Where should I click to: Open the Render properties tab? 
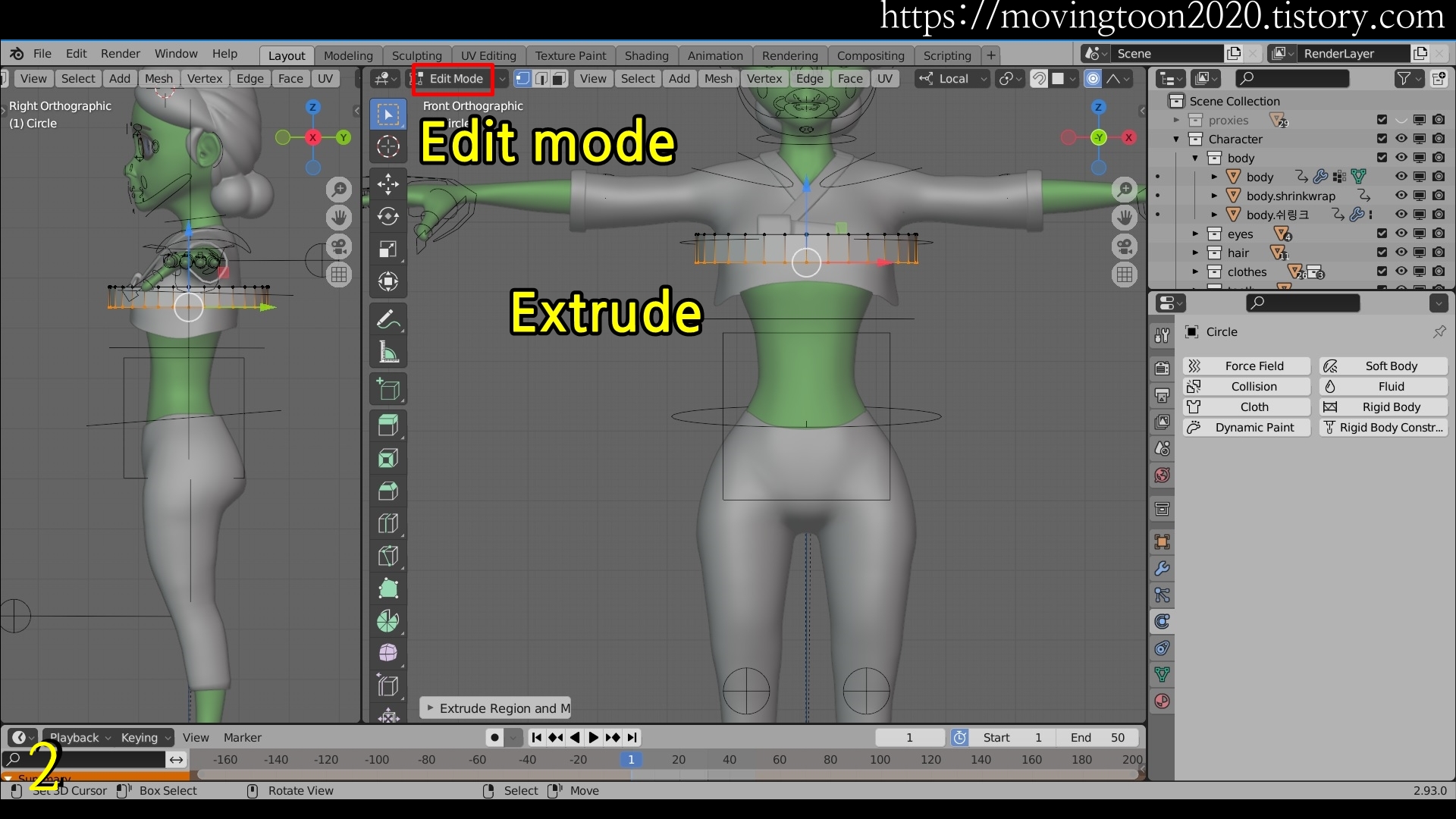1162,369
